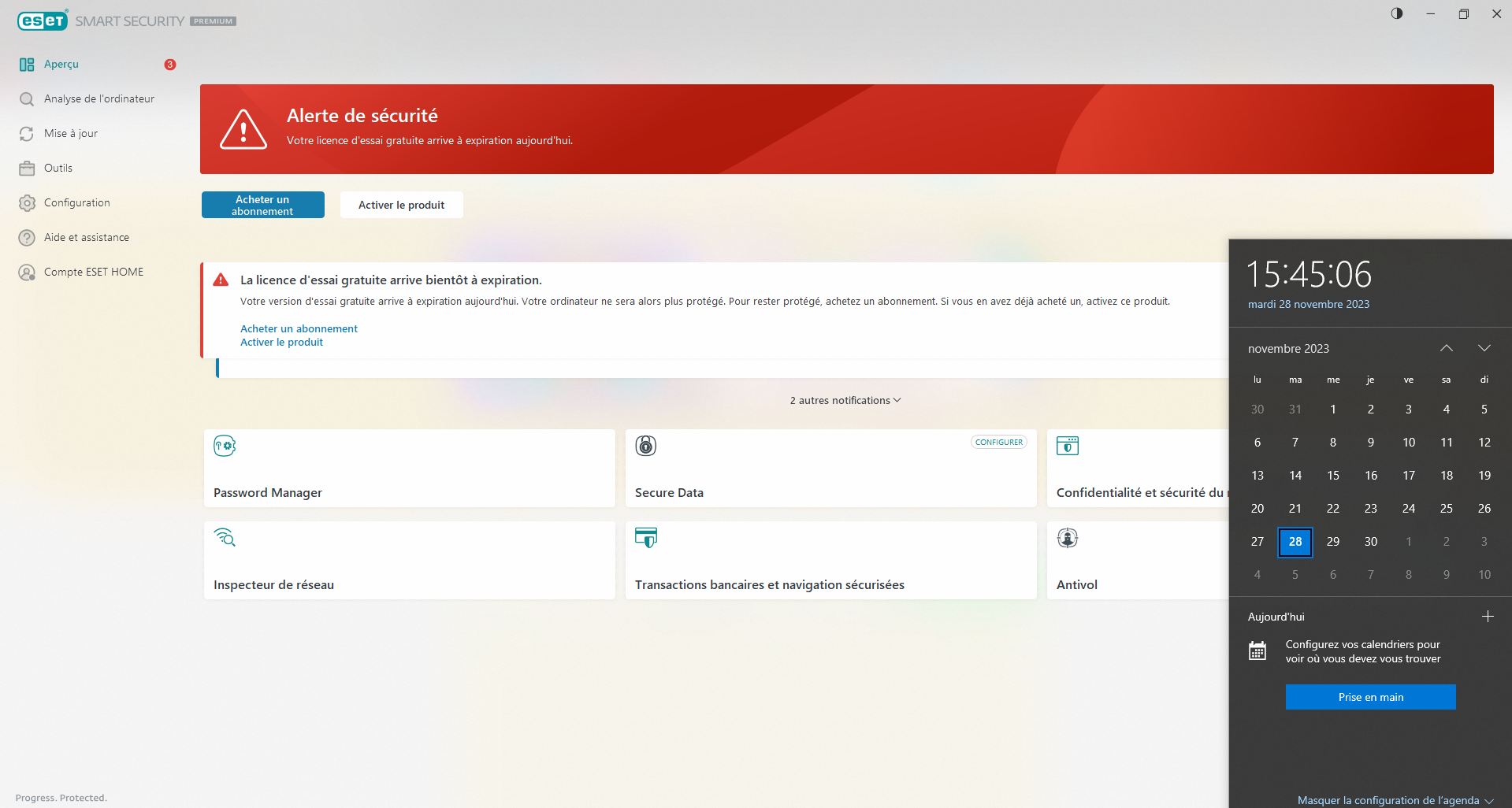Follow the Activer le produit link in notice

pyautogui.click(x=281, y=343)
